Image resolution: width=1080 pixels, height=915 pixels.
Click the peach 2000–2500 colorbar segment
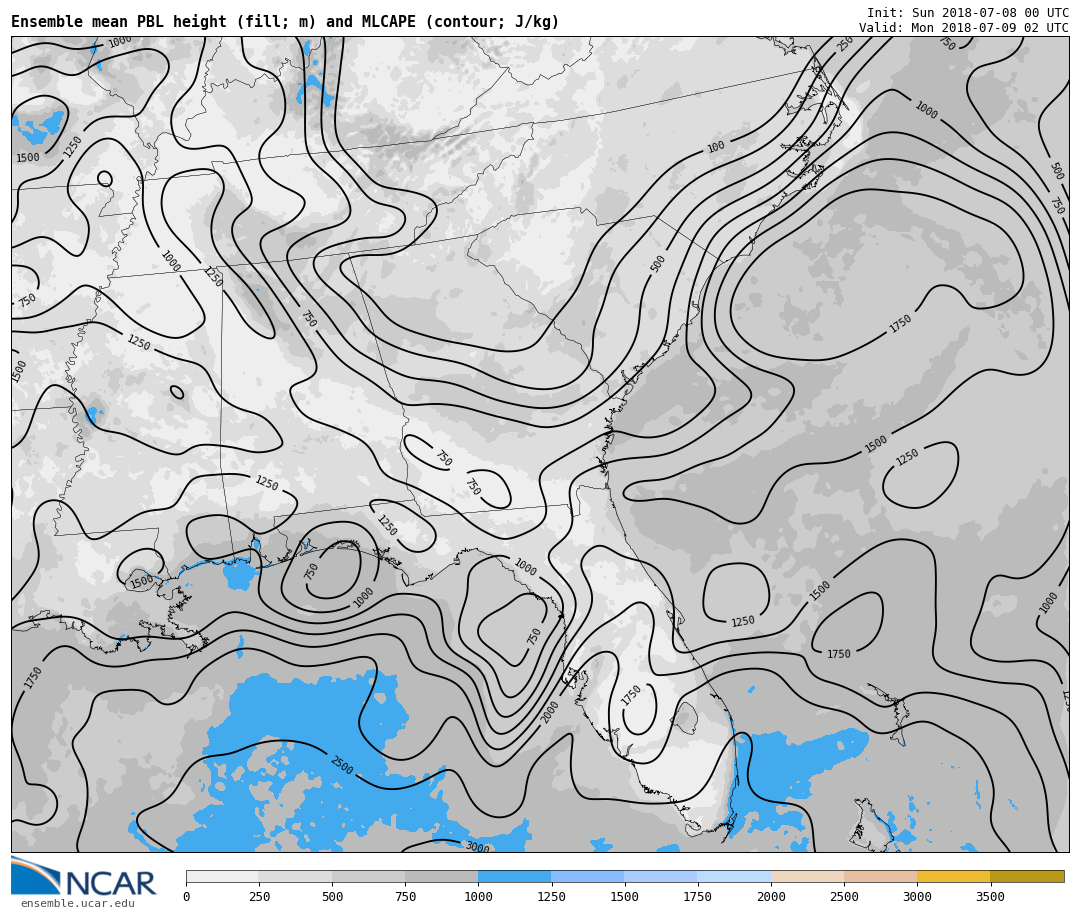click(x=807, y=876)
